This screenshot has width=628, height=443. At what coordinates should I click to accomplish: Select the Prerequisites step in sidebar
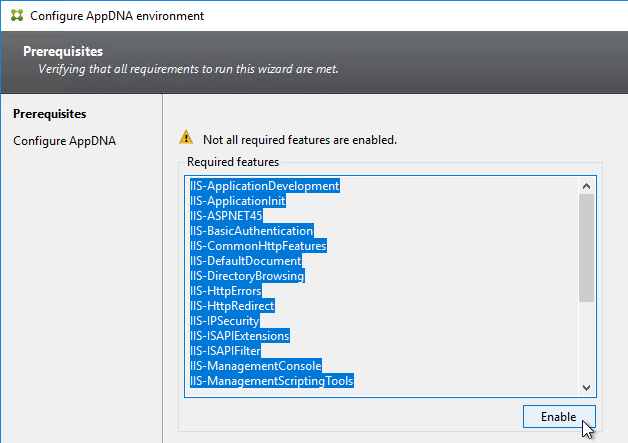click(x=50, y=114)
